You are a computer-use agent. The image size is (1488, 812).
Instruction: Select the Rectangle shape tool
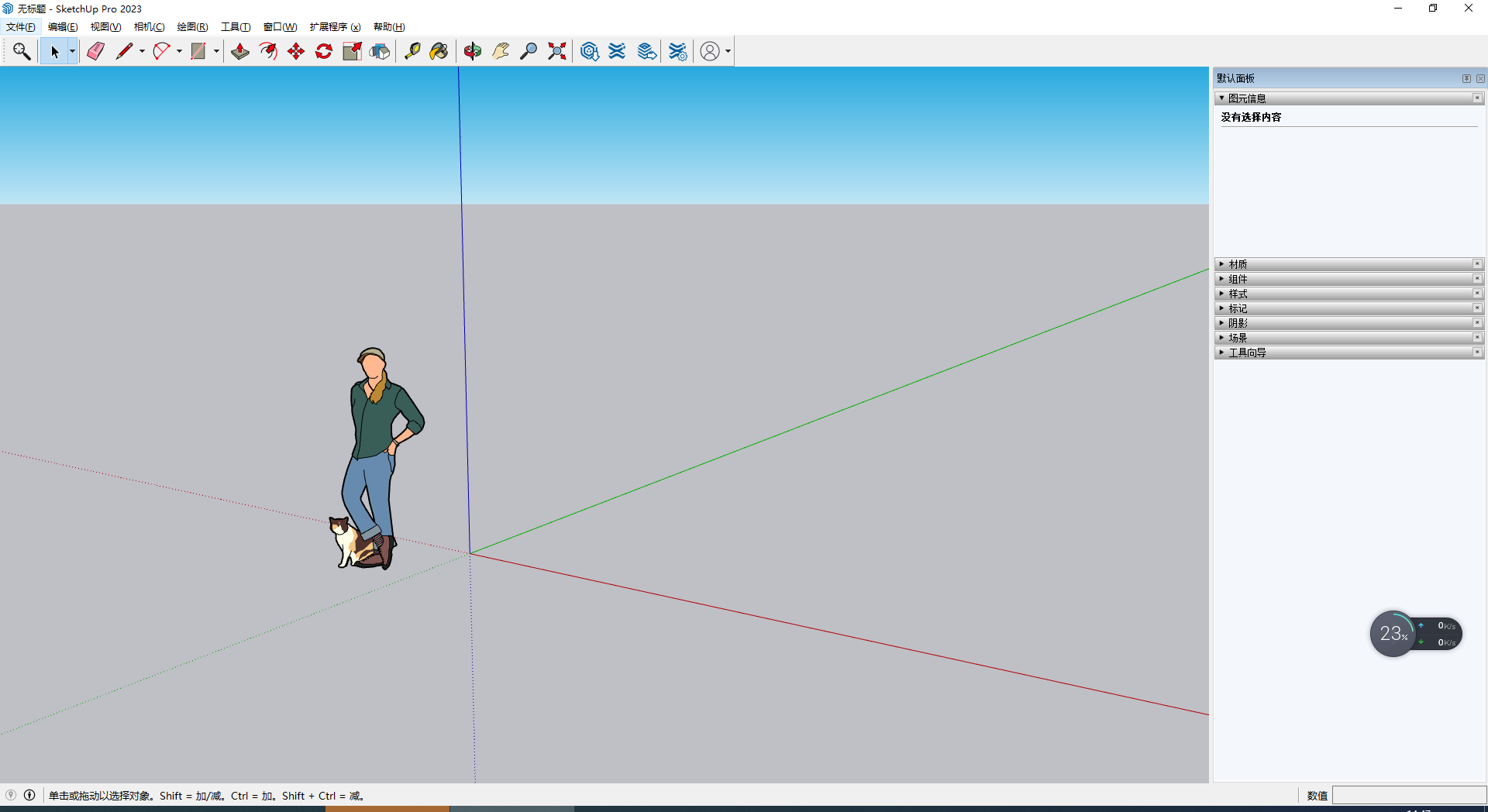[198, 51]
